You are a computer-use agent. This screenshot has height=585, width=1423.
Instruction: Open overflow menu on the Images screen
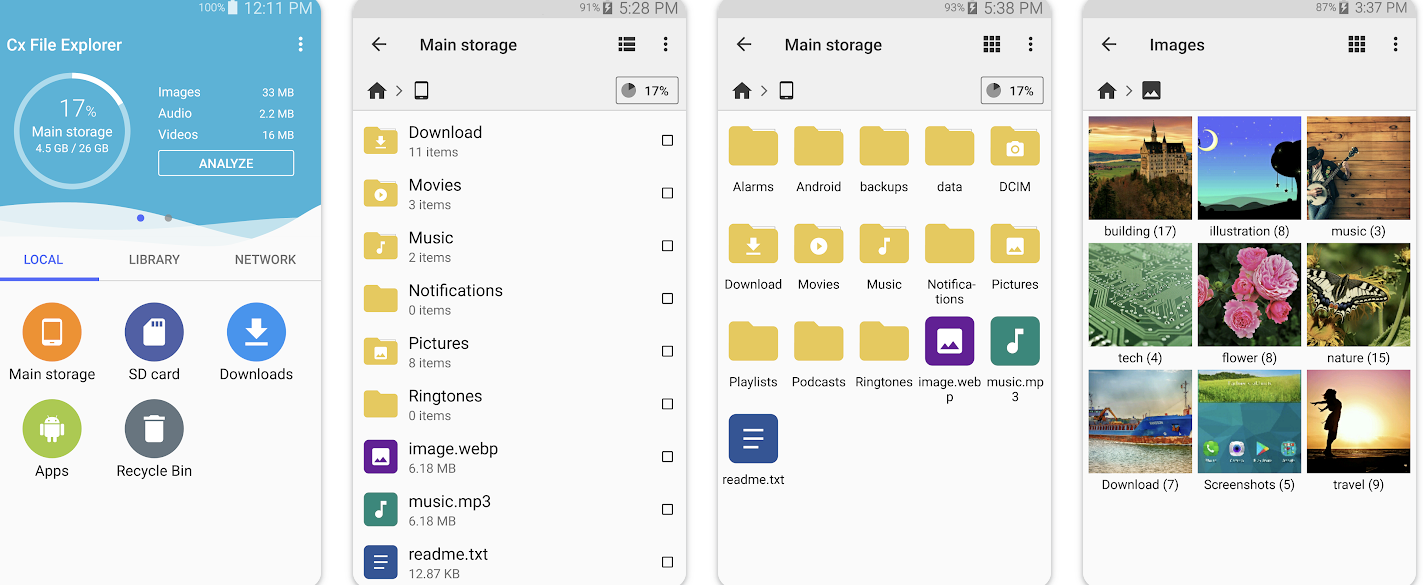point(1396,44)
